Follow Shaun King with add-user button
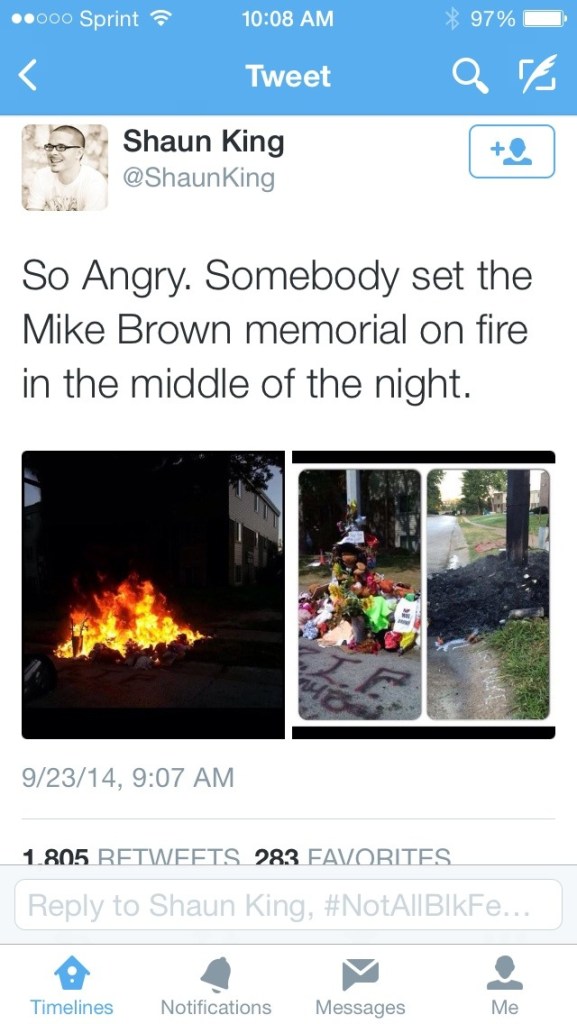577x1024 pixels. (512, 152)
